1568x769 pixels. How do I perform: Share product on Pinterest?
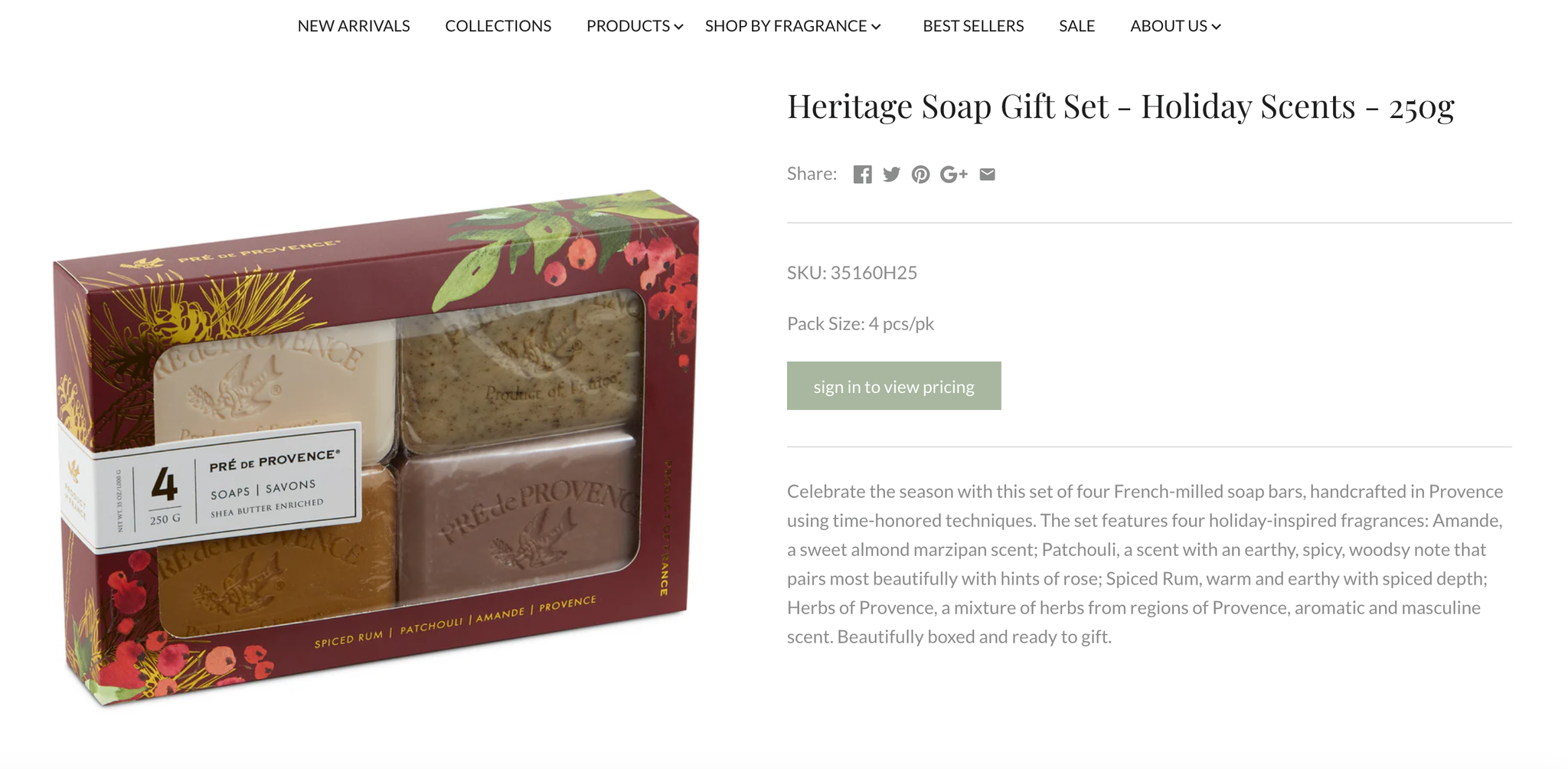click(x=920, y=175)
